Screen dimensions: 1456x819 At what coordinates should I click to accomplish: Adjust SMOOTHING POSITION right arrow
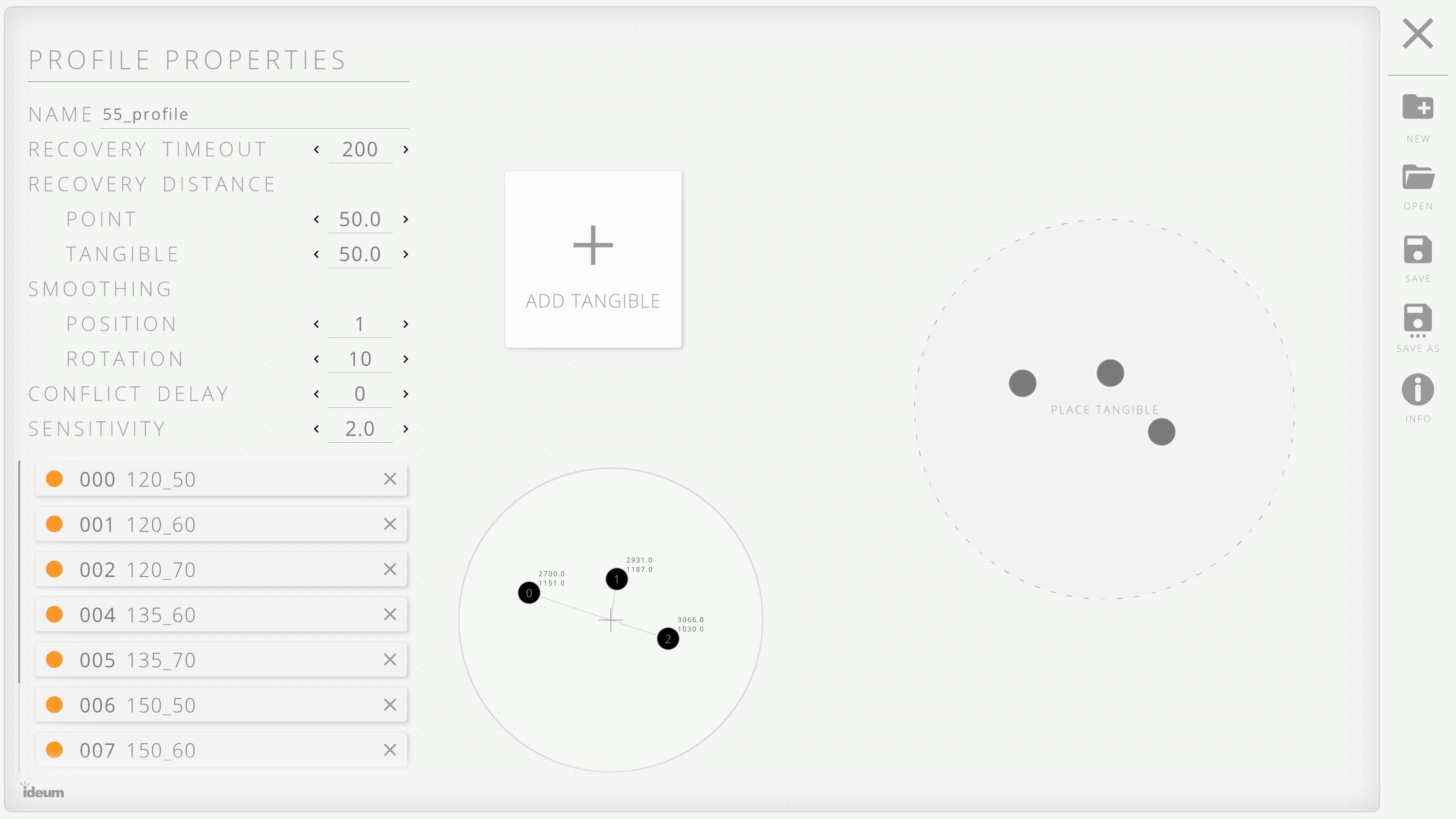[405, 324]
